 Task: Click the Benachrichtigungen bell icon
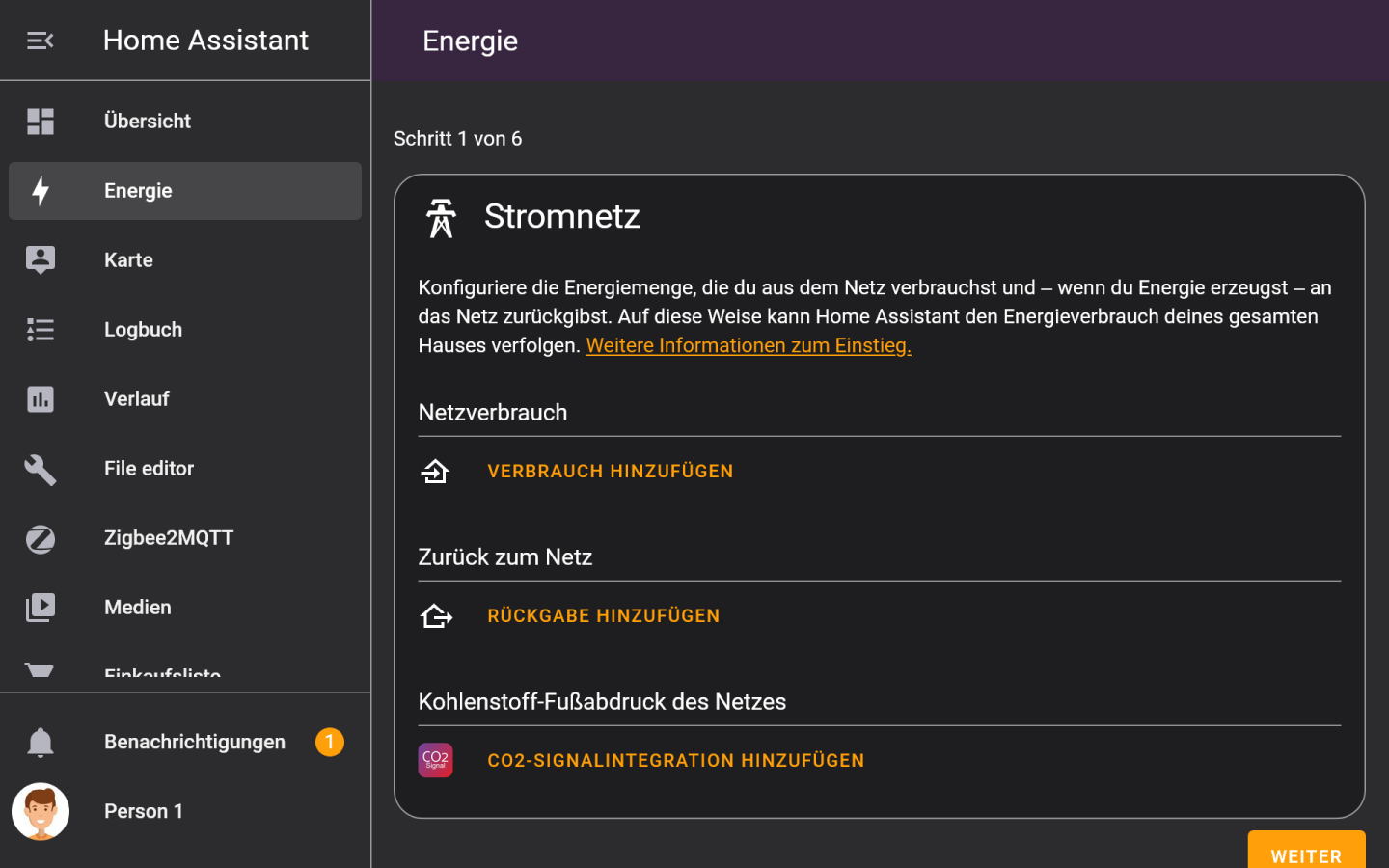[x=41, y=743]
